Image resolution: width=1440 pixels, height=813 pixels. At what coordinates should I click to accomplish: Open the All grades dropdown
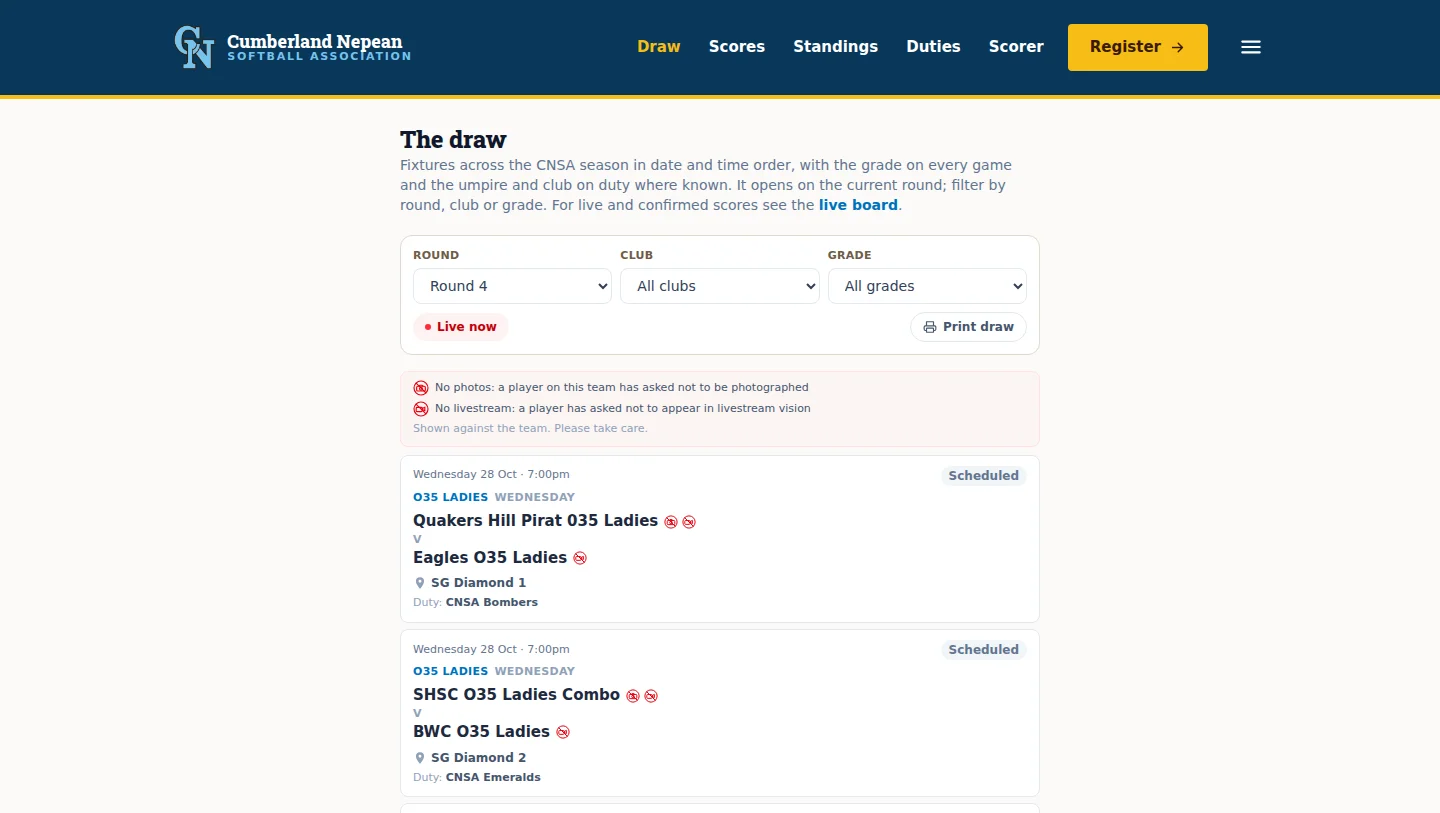tap(927, 286)
